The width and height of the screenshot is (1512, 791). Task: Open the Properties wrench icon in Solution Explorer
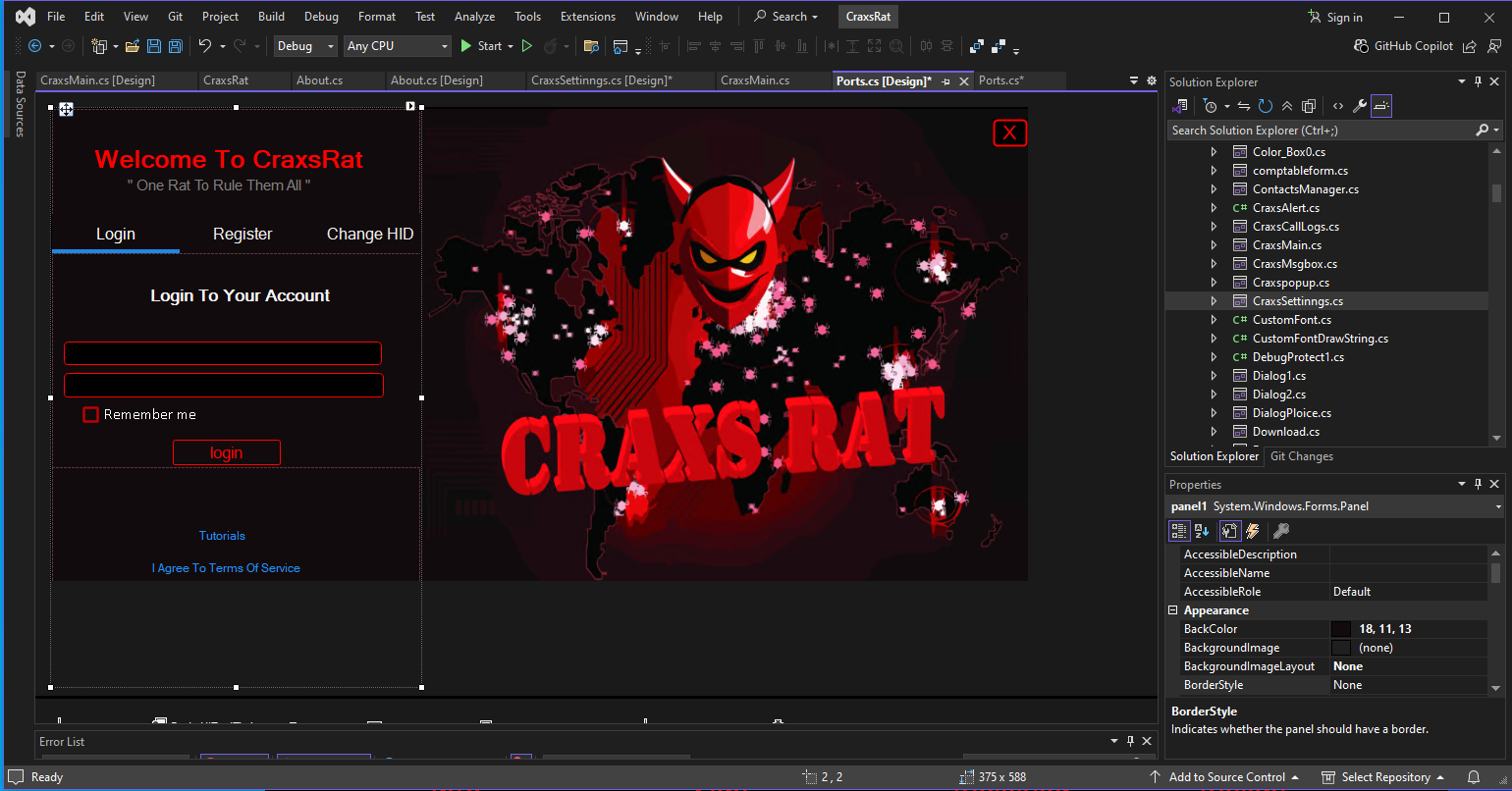(x=1359, y=105)
